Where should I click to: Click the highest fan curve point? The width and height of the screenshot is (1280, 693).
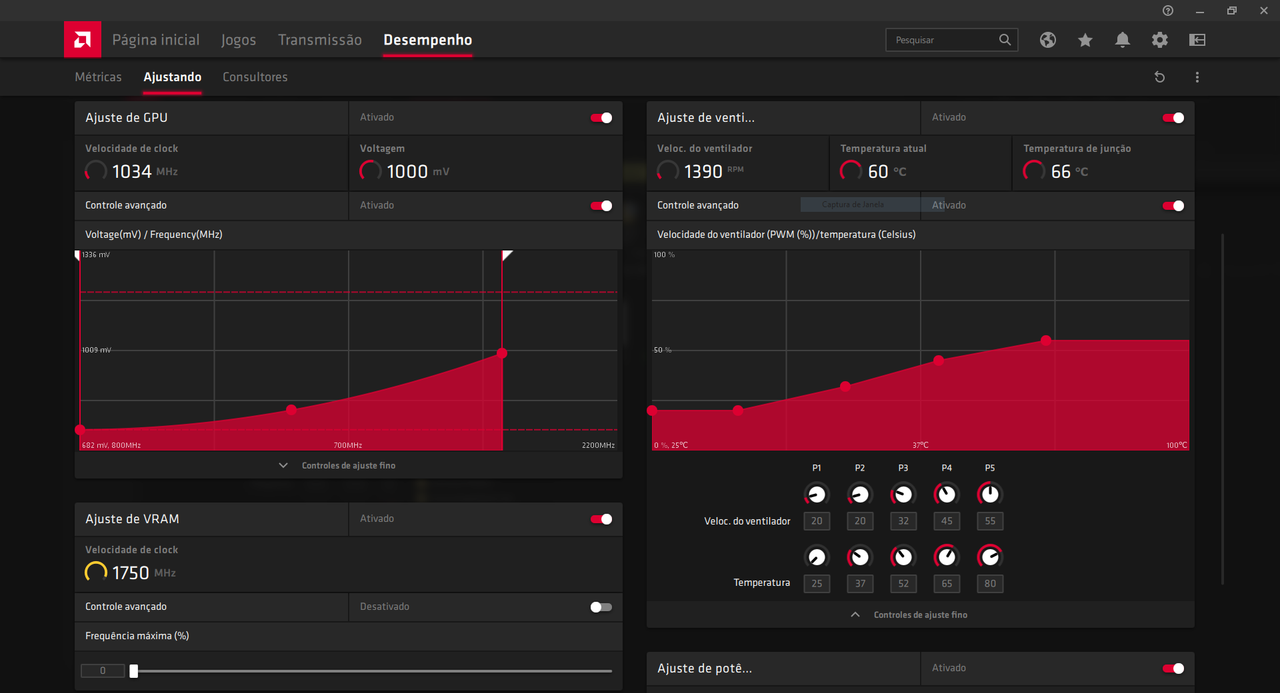[x=1046, y=340]
